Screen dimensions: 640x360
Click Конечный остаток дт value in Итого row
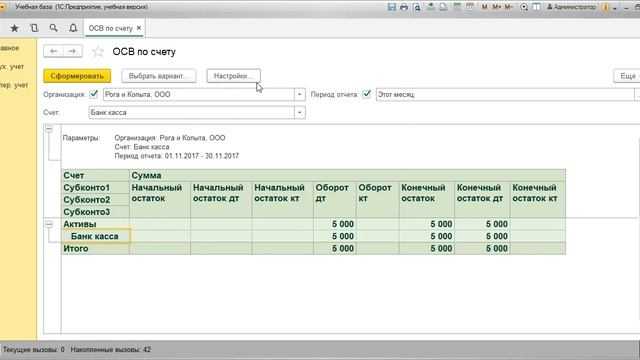(x=482, y=249)
